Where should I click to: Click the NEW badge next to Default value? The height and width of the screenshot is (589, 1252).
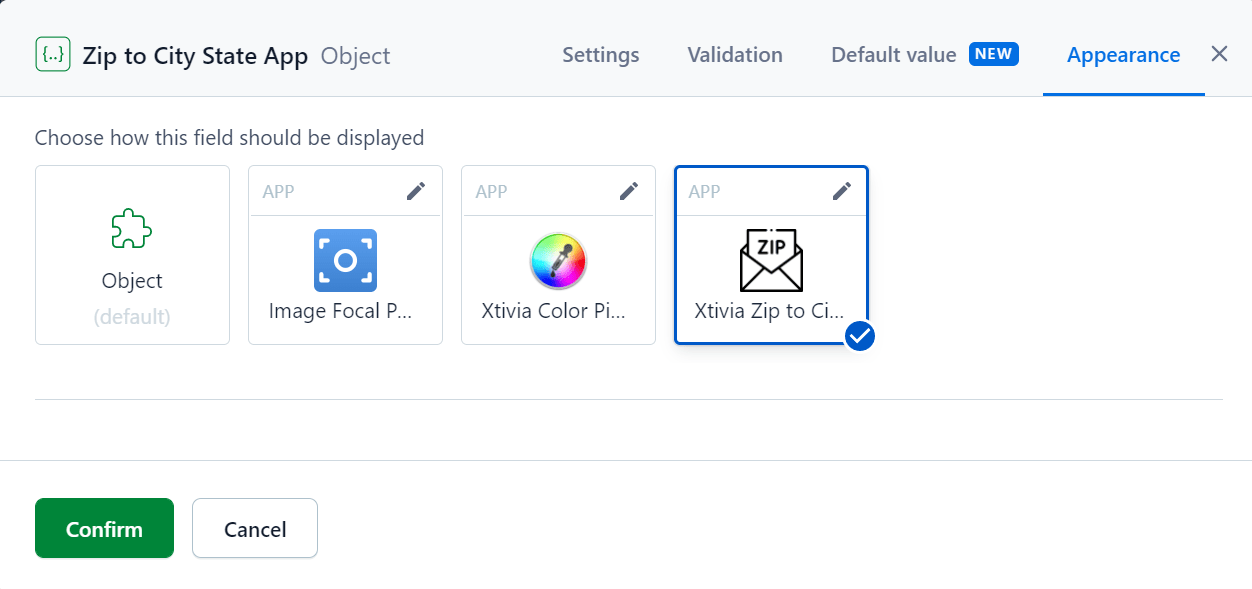pyautogui.click(x=994, y=54)
